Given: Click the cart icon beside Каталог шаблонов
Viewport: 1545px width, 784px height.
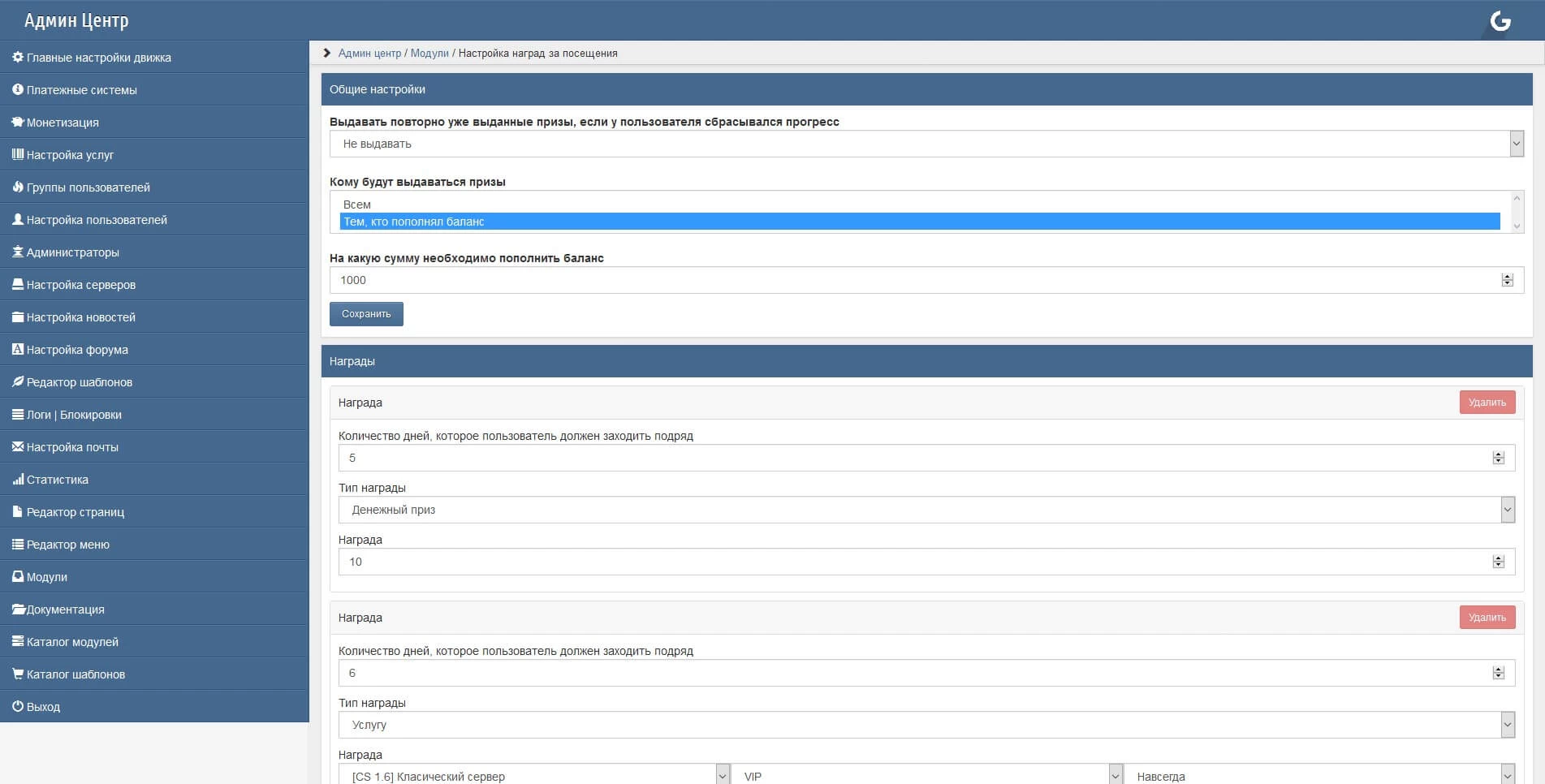Looking at the screenshot, I should pyautogui.click(x=18, y=674).
